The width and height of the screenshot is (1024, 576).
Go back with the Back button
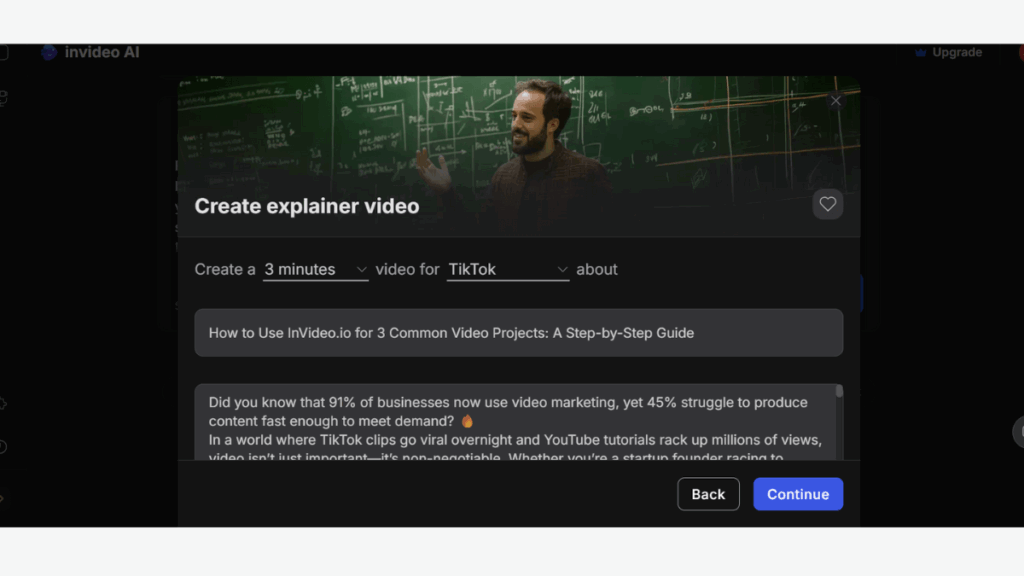[708, 494]
